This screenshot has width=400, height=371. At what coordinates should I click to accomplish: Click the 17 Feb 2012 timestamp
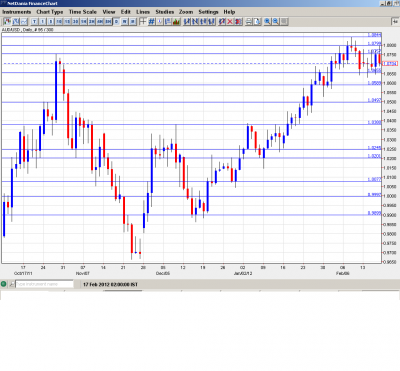(110, 284)
